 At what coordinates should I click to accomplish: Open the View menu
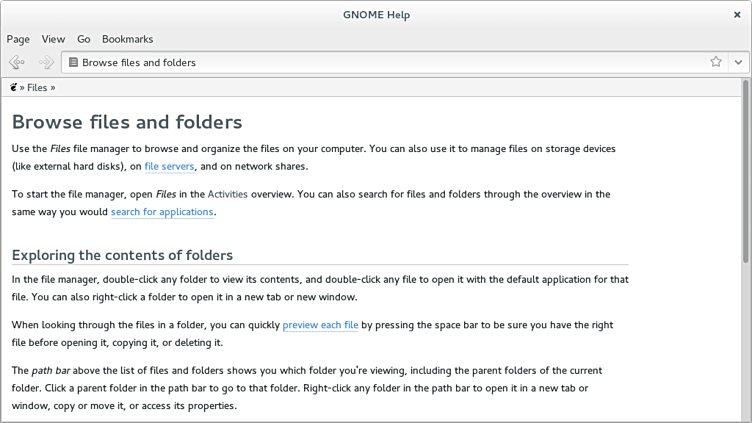[x=53, y=39]
